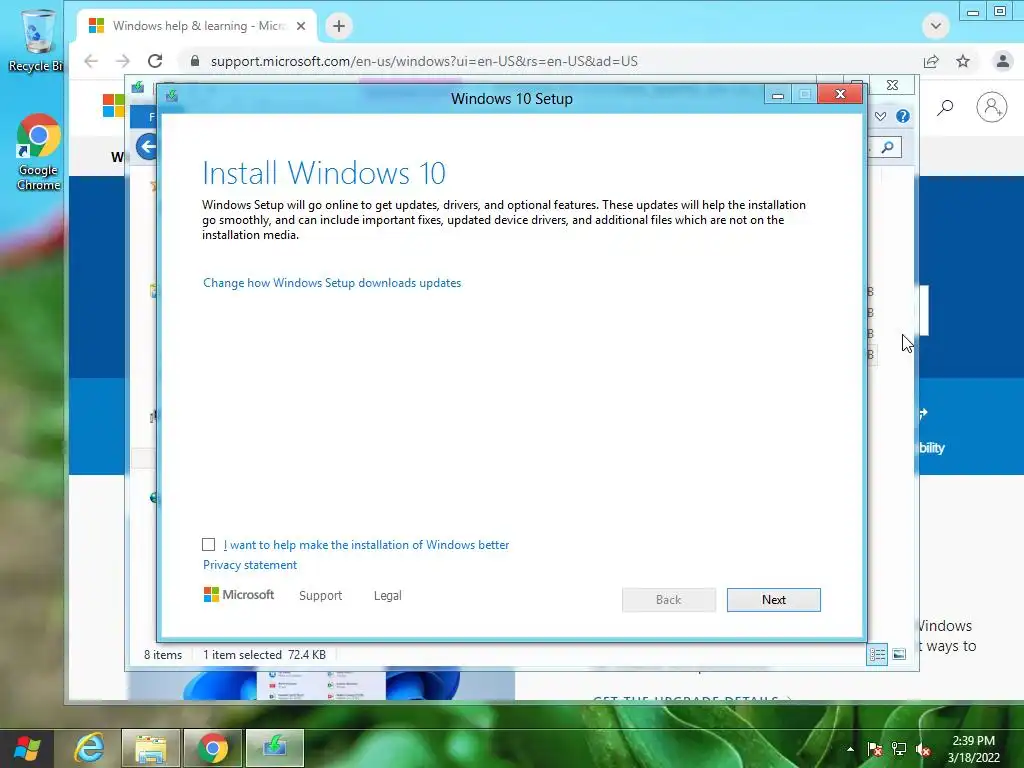
Task: Click the File Explorer search magnifier icon
Action: 887,148
